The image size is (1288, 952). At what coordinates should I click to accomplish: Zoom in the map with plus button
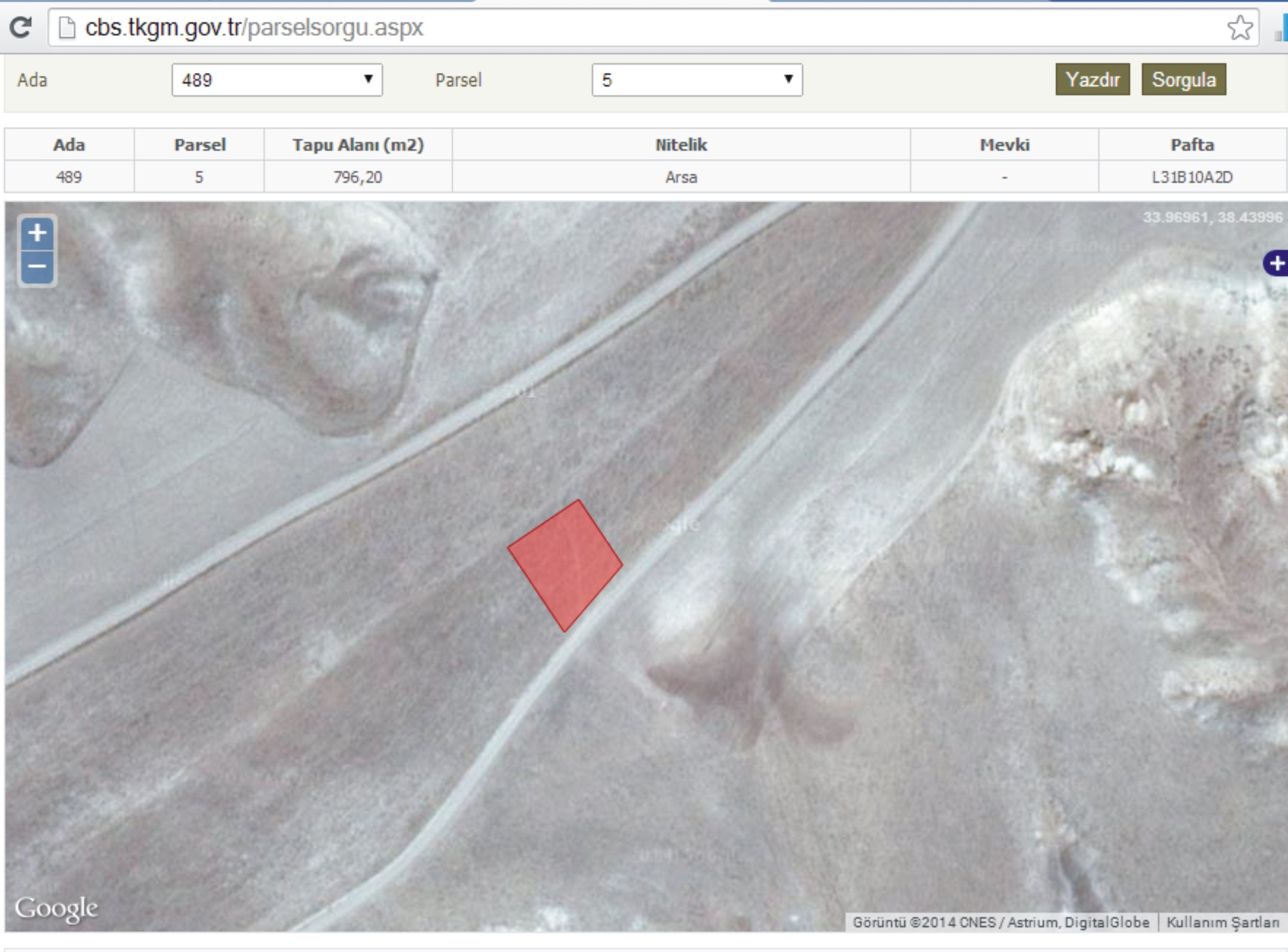37,233
